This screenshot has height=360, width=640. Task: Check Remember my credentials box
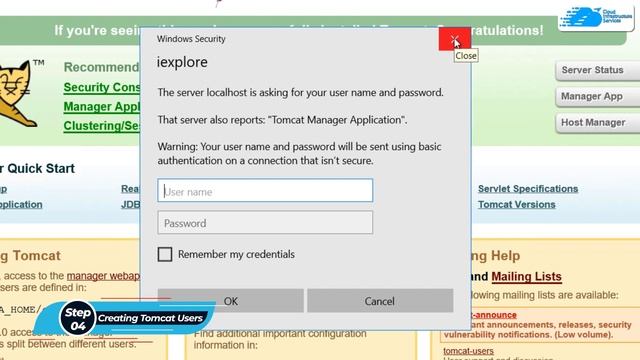tap(165, 254)
